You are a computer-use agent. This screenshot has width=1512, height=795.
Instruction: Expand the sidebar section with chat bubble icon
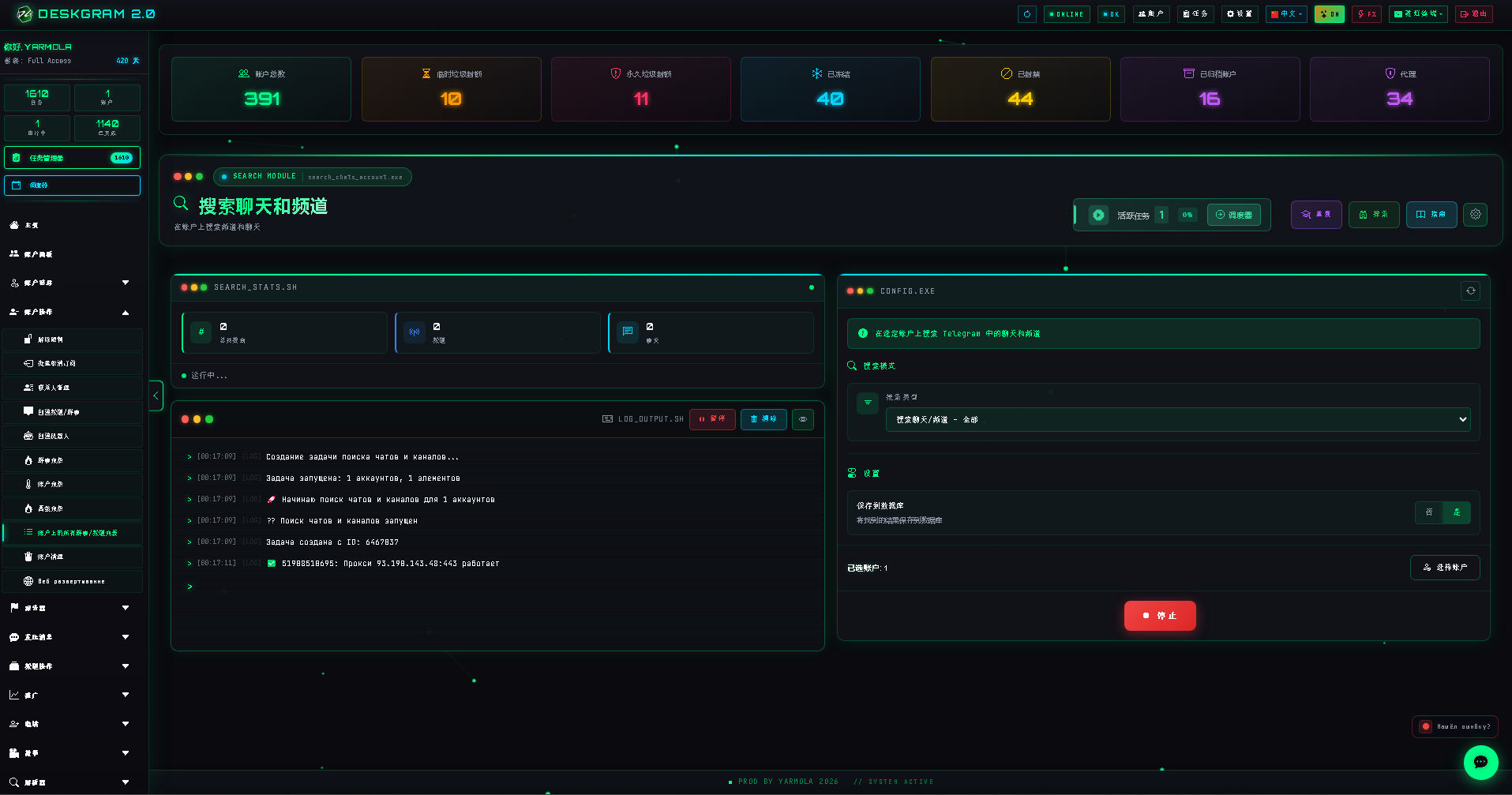pos(72,637)
